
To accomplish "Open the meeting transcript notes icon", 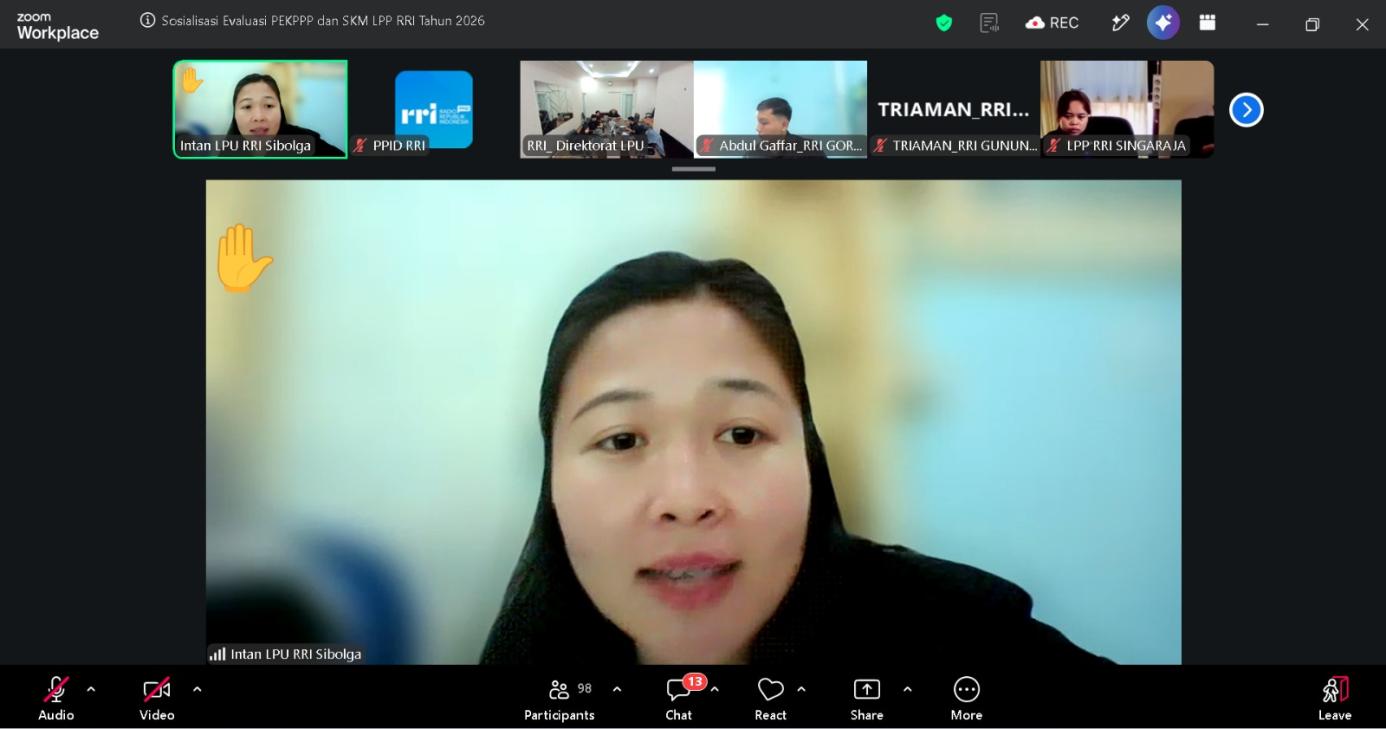I will [x=989, y=23].
